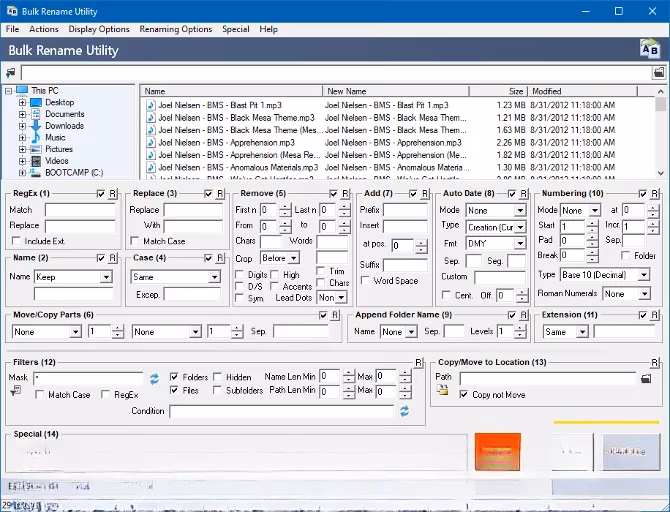The width and height of the screenshot is (670, 512).
Task: Select Joel Nielsen - BMS - Apprehension.mp3 file
Action: click(226, 142)
